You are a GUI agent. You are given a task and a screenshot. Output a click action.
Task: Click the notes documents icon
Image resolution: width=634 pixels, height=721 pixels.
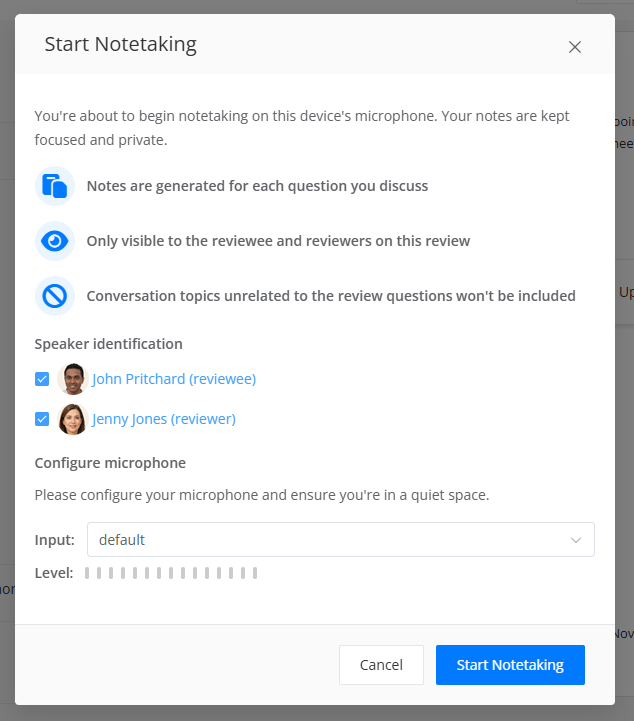point(55,186)
